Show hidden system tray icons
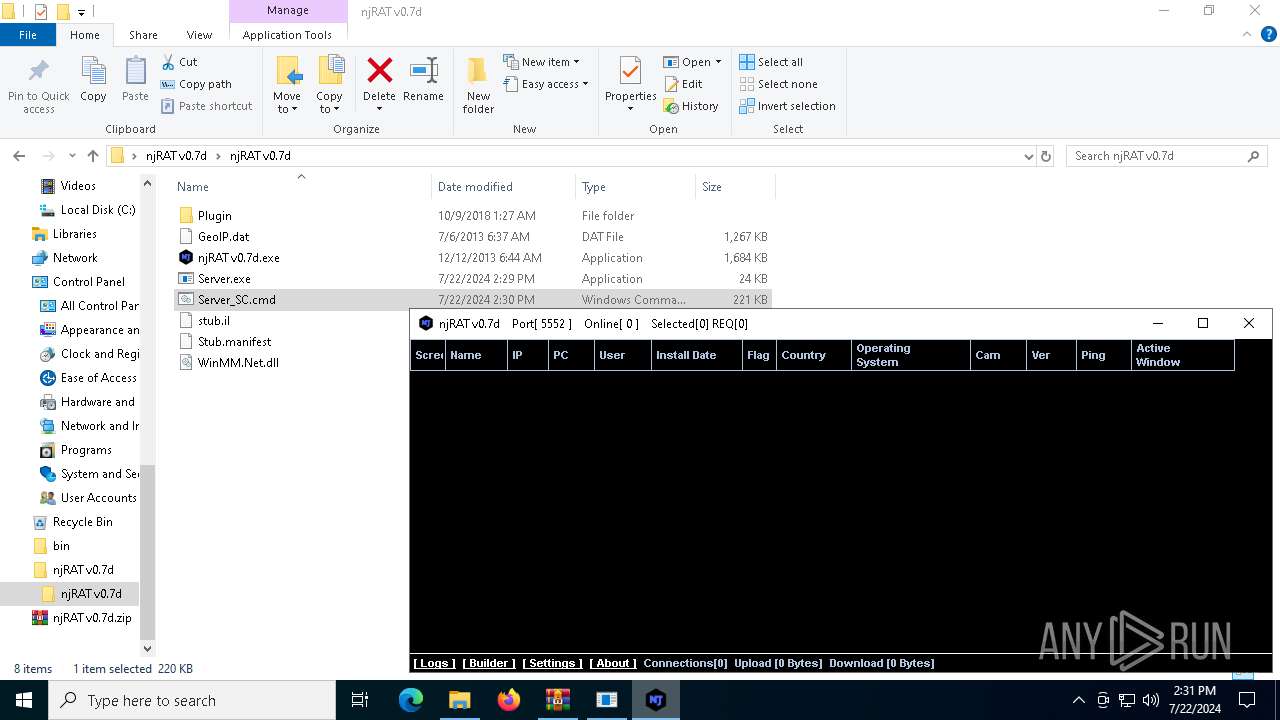The image size is (1280, 720). click(1078, 700)
